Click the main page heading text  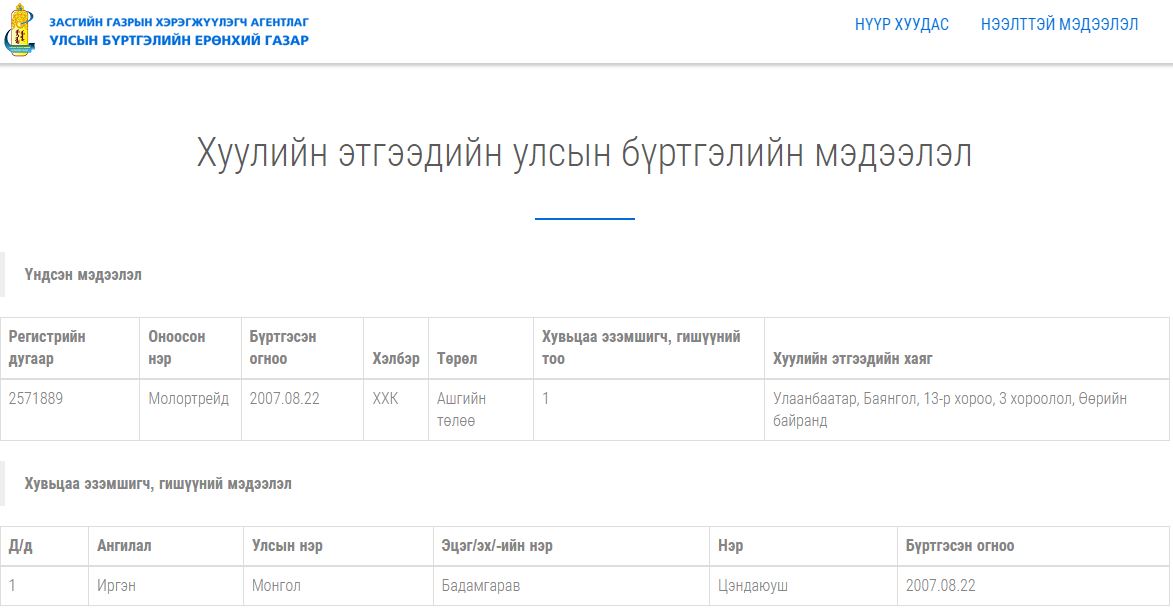[x=584, y=154]
